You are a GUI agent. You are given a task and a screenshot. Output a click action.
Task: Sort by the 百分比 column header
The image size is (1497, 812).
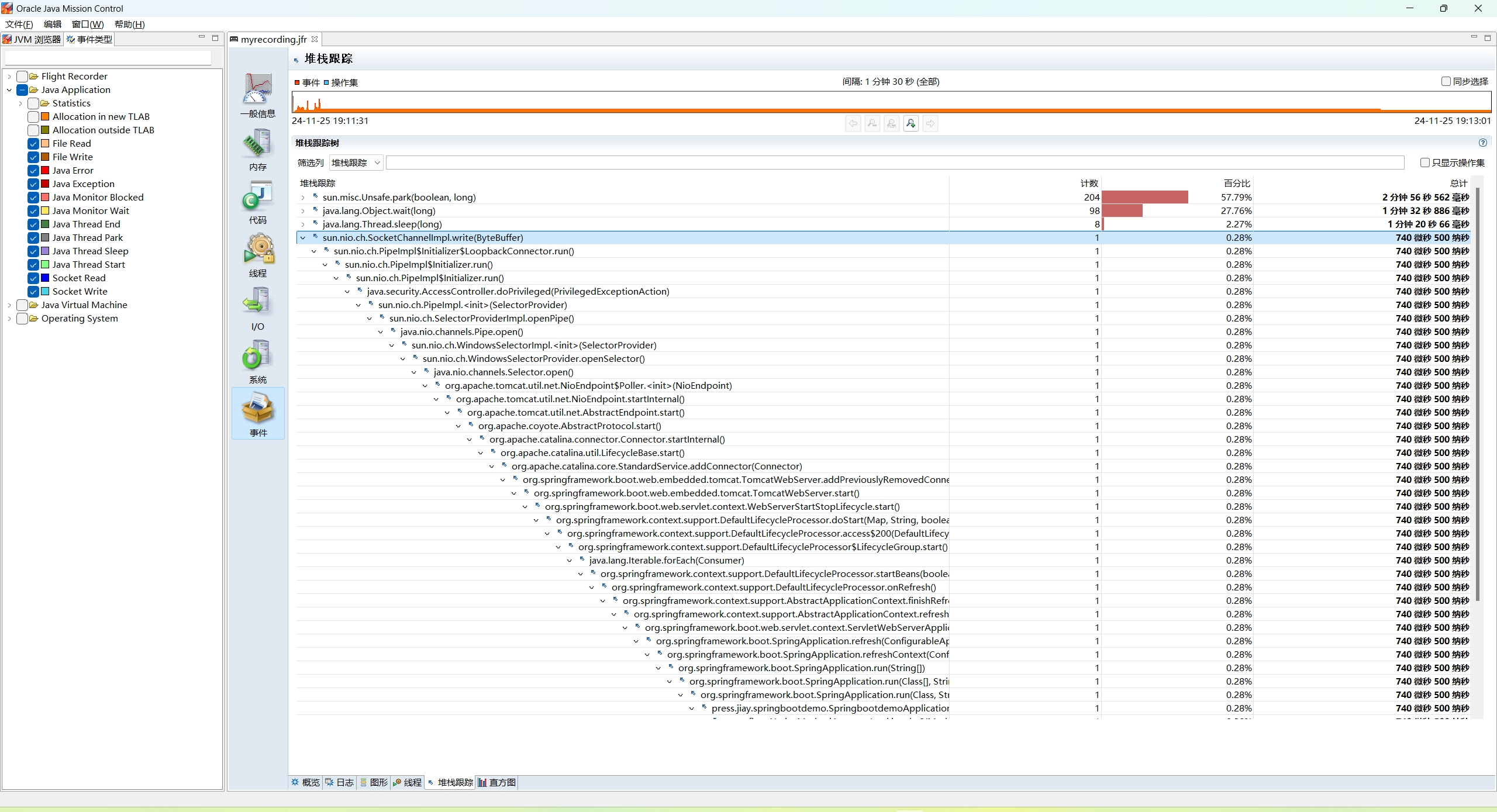coord(1177,183)
